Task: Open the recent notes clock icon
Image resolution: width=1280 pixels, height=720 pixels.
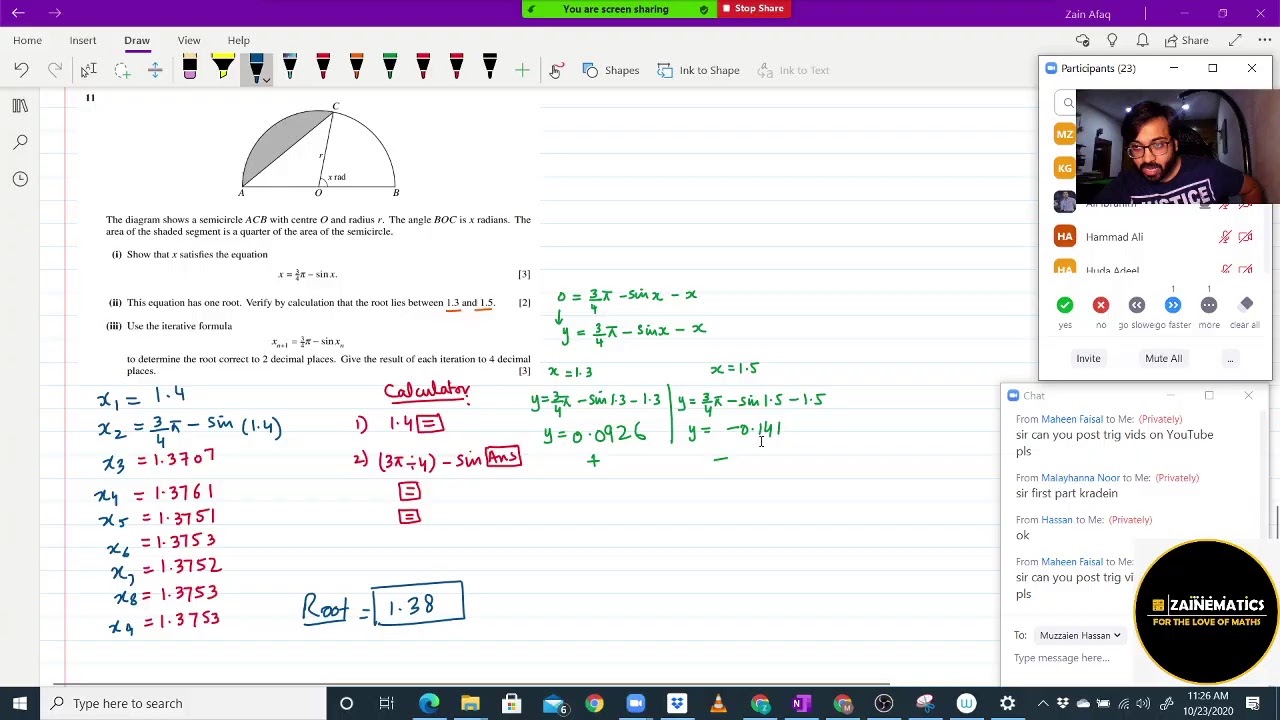Action: click(20, 179)
